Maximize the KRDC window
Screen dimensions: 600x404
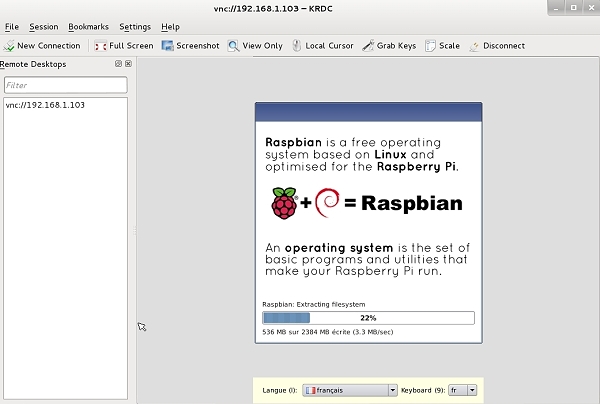pyautogui.click(x=574, y=8)
